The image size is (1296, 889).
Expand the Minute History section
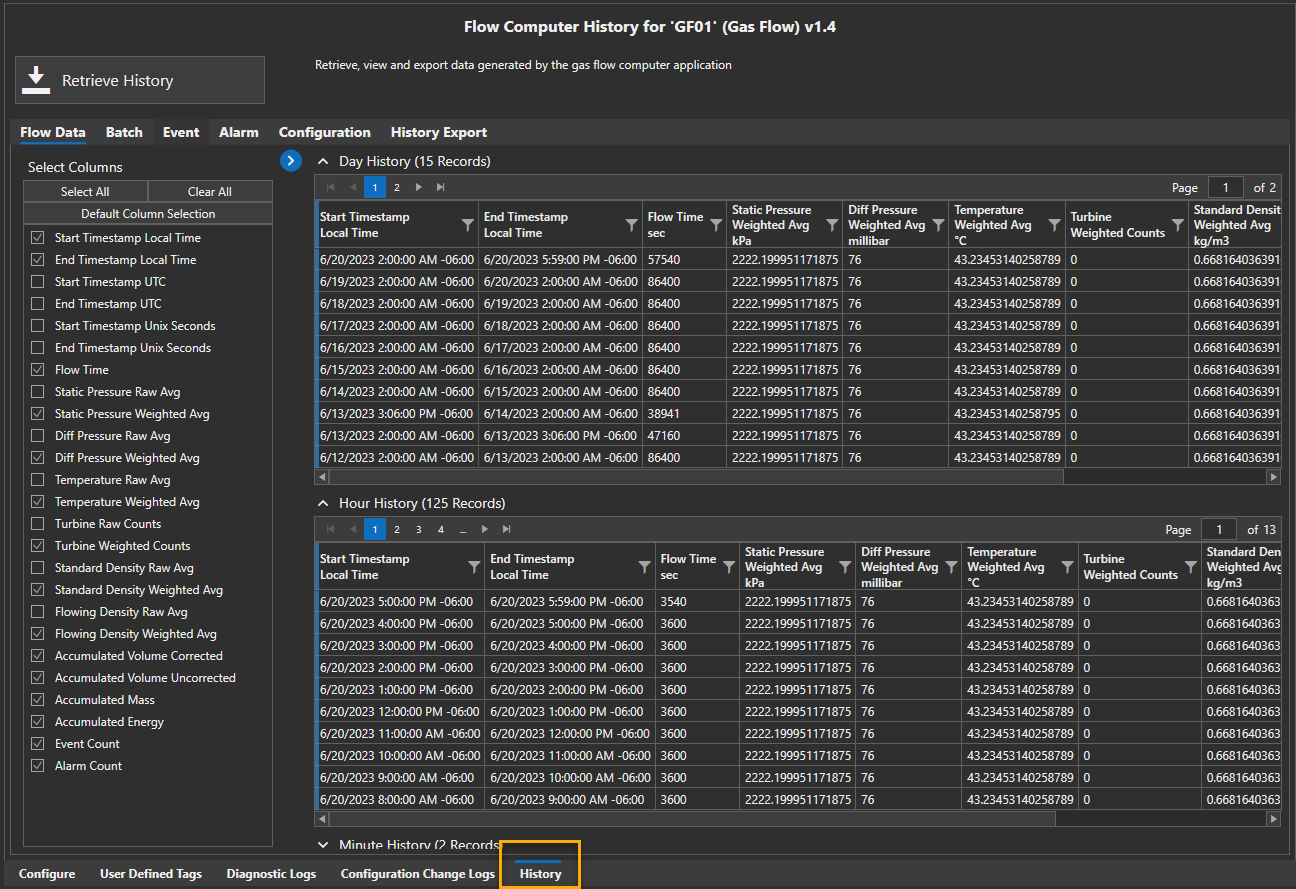(323, 845)
